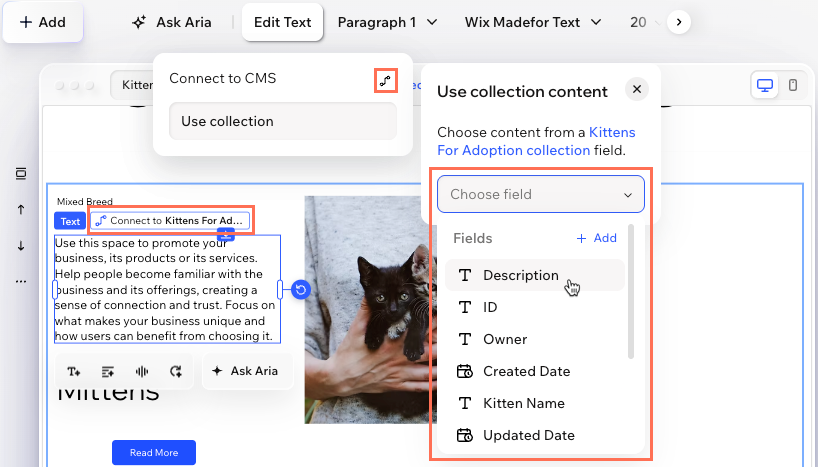This screenshot has height=467, width=818.
Task: Click the fields list scrollbar
Action: coord(631,292)
